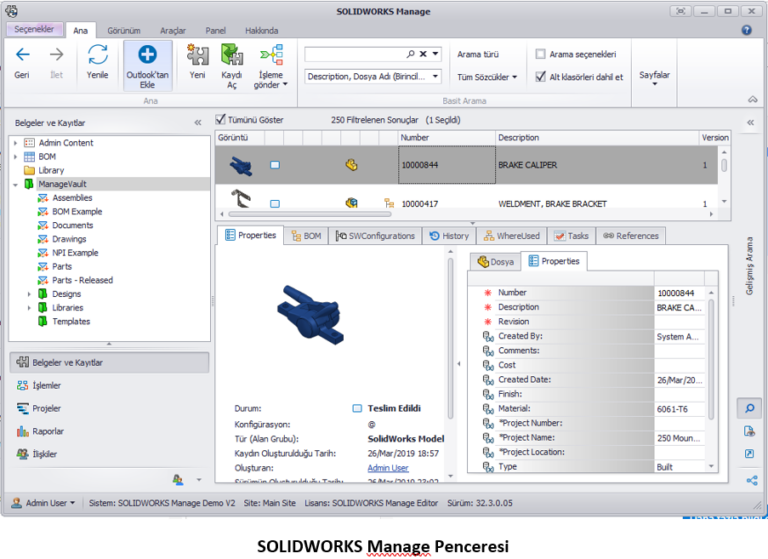Viewport: 768px width, 559px height.
Task: Select the Drawings tree item
Action: click(69, 239)
